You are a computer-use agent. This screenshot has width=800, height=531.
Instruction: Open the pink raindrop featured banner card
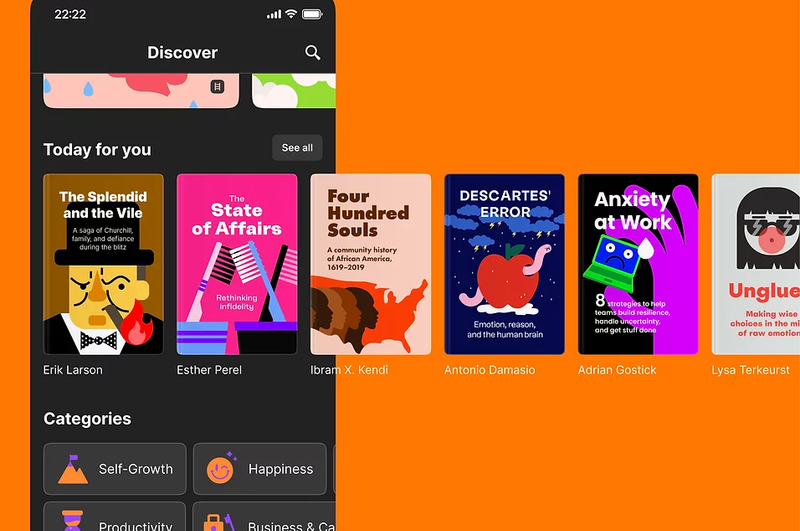coord(141,90)
